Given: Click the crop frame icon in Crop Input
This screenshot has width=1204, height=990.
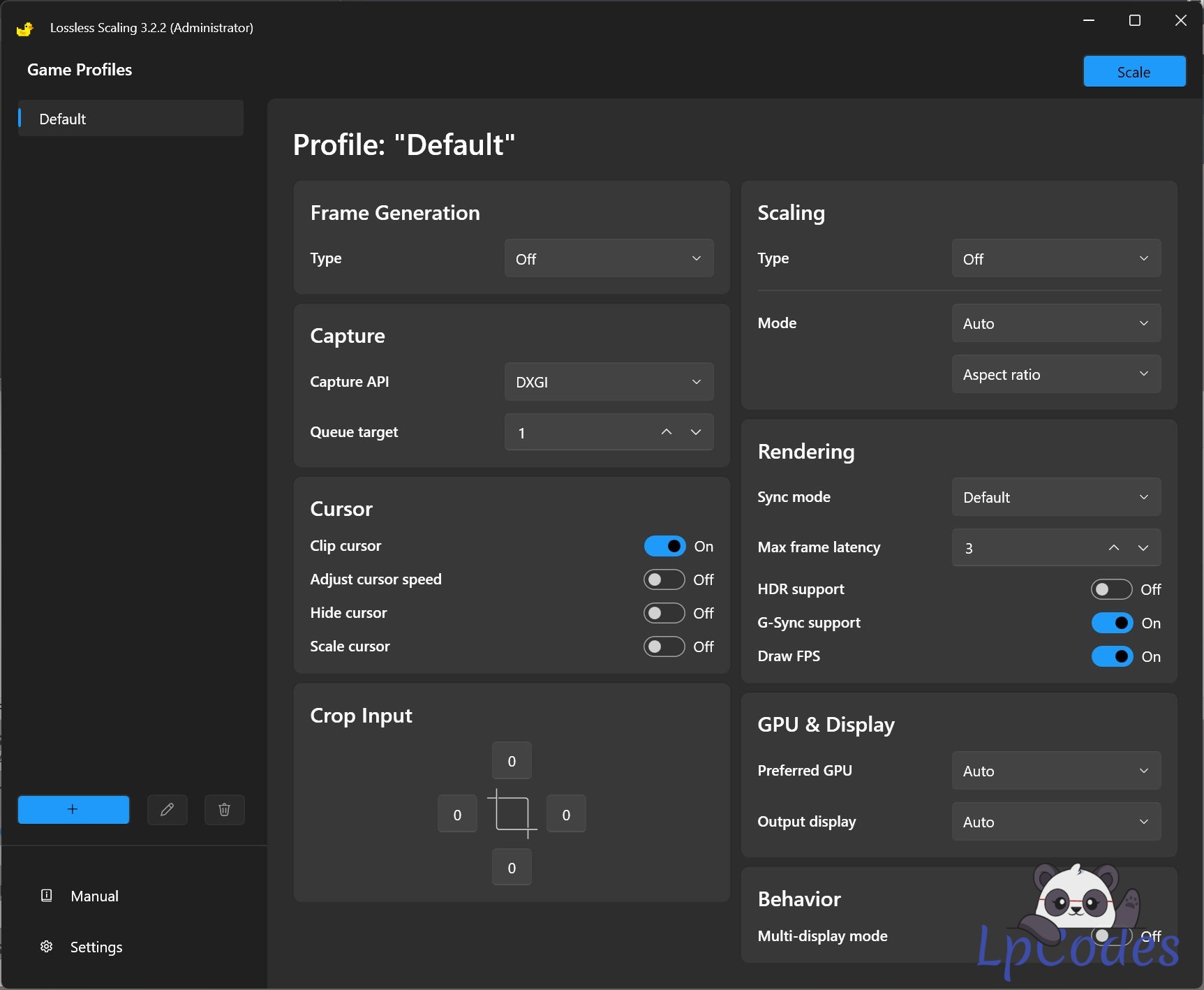Looking at the screenshot, I should pos(512,814).
